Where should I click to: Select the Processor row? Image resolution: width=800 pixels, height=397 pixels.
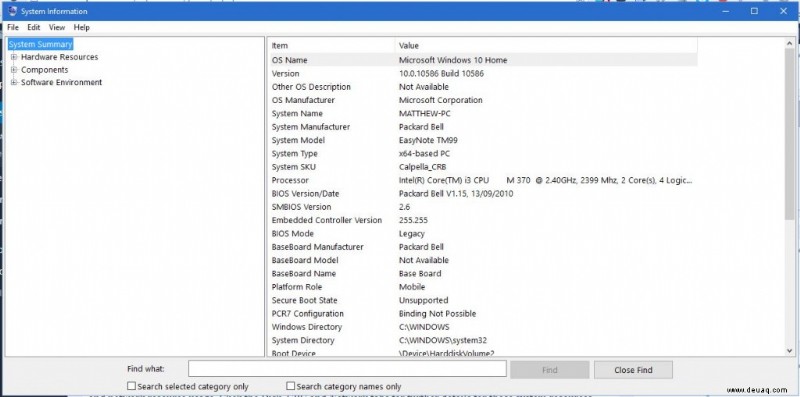point(483,180)
